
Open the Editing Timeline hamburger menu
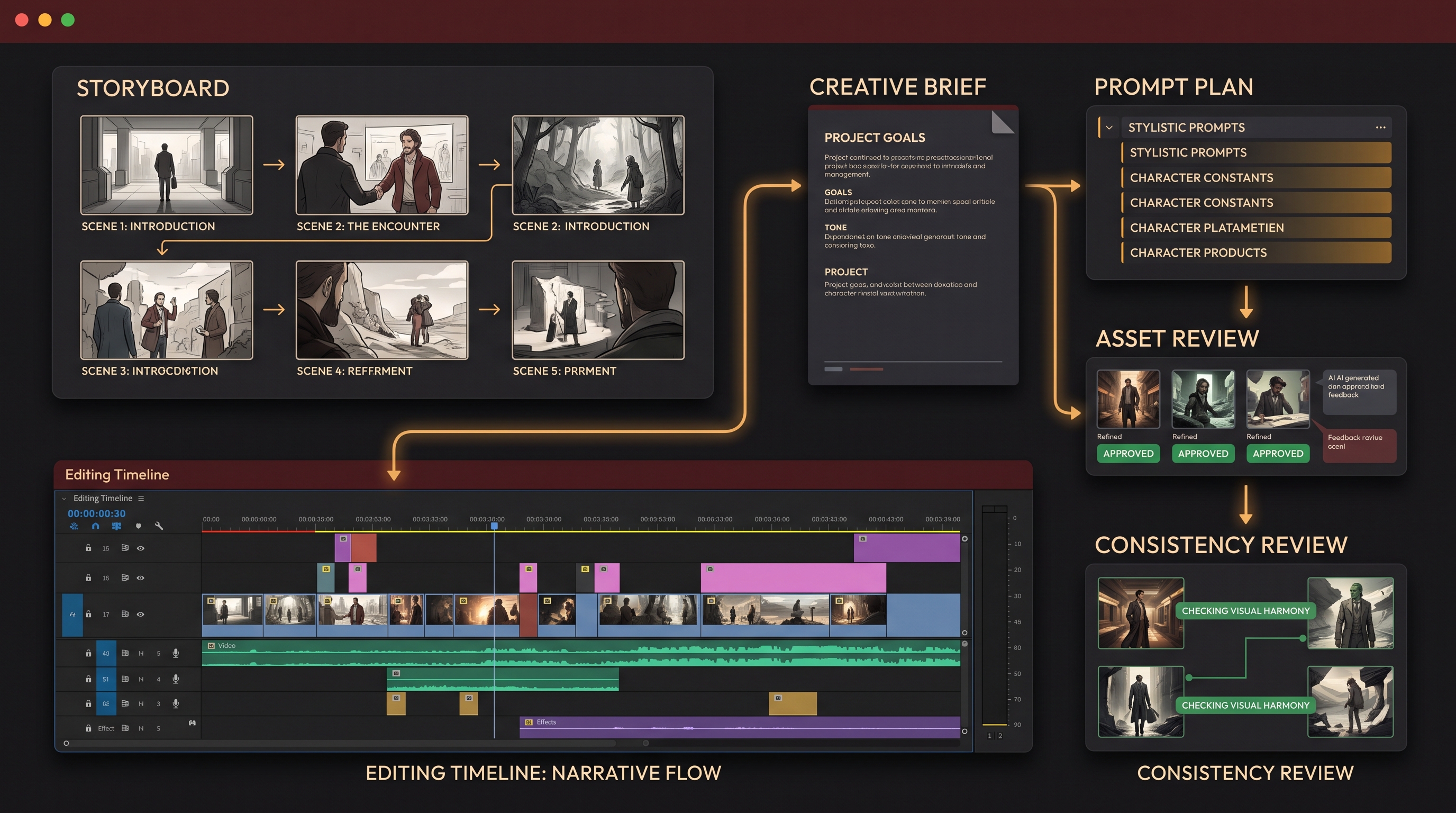[141, 498]
